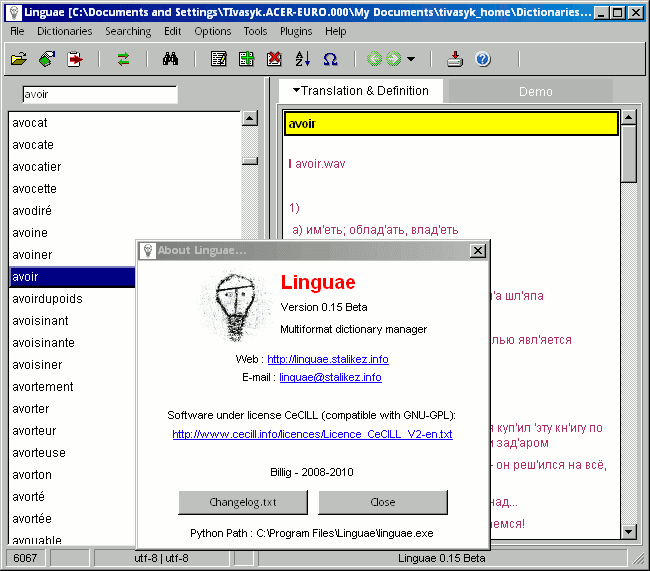Click the blue help question mark icon
The image size is (650, 571).
click(483, 59)
